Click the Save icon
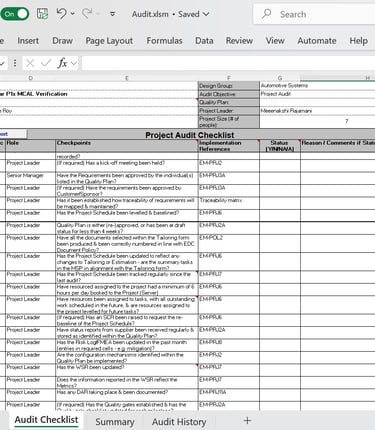 pos(42,14)
